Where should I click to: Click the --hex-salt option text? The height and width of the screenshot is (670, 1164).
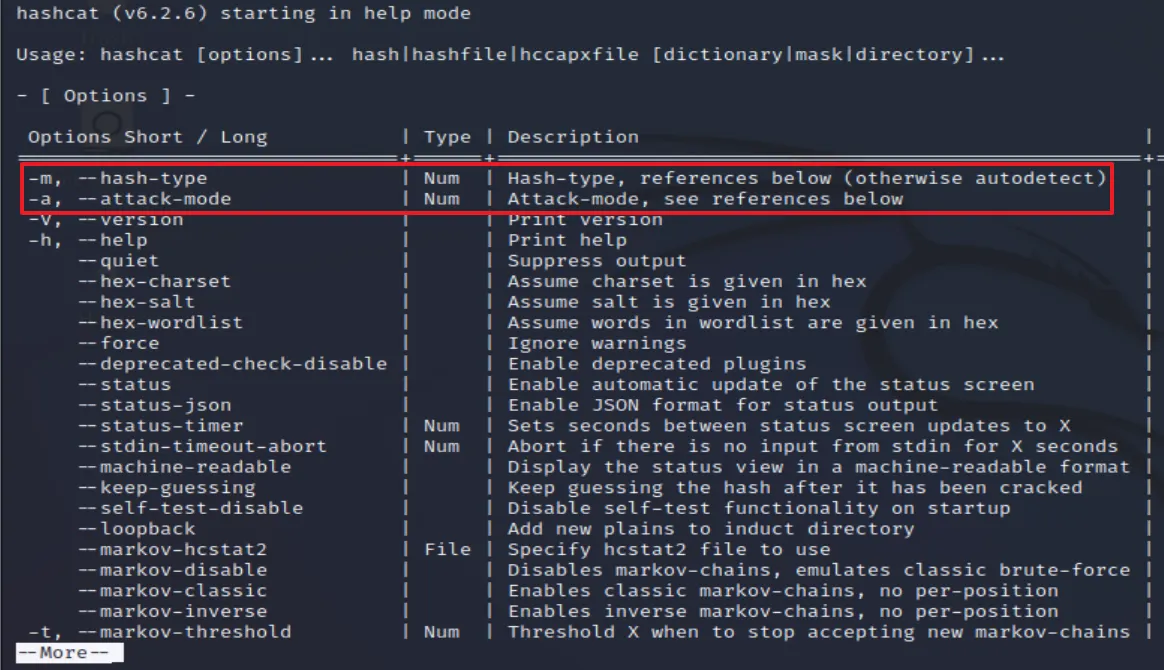click(137, 302)
